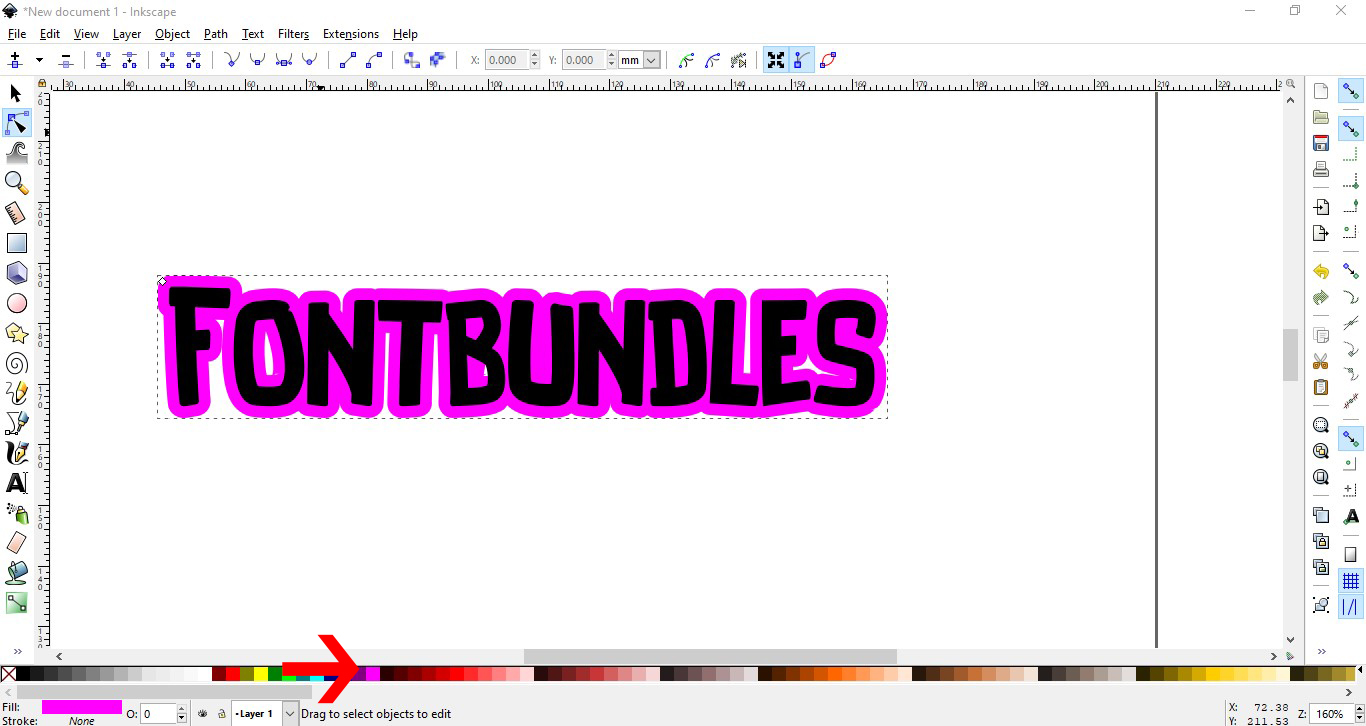
Task: Convert stroke to path icon
Action: pos(437,60)
